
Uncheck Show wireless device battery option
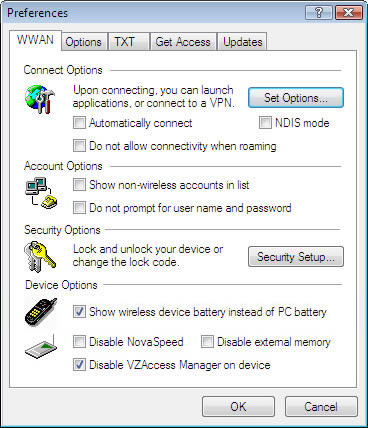[x=79, y=312]
